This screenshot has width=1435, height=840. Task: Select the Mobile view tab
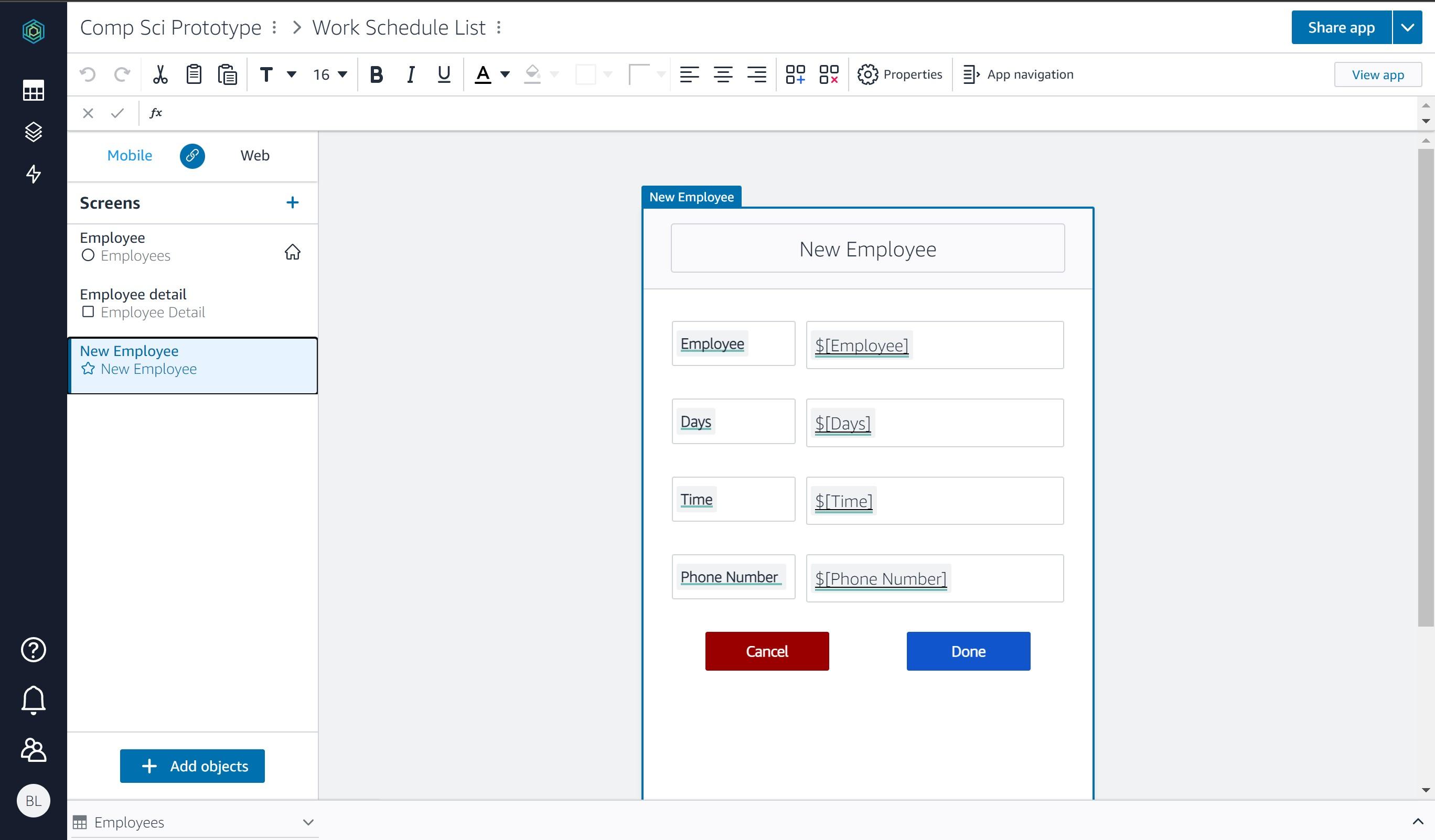[129, 155]
